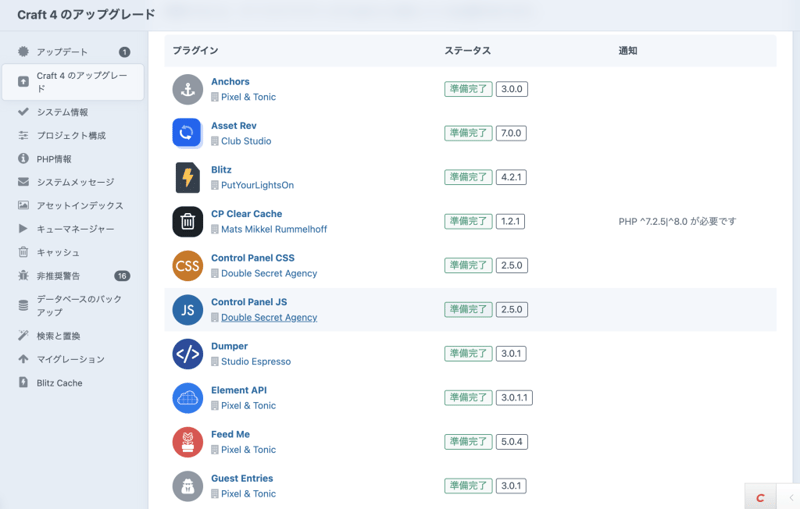Click the Control Panel CSS icon

tap(187, 266)
